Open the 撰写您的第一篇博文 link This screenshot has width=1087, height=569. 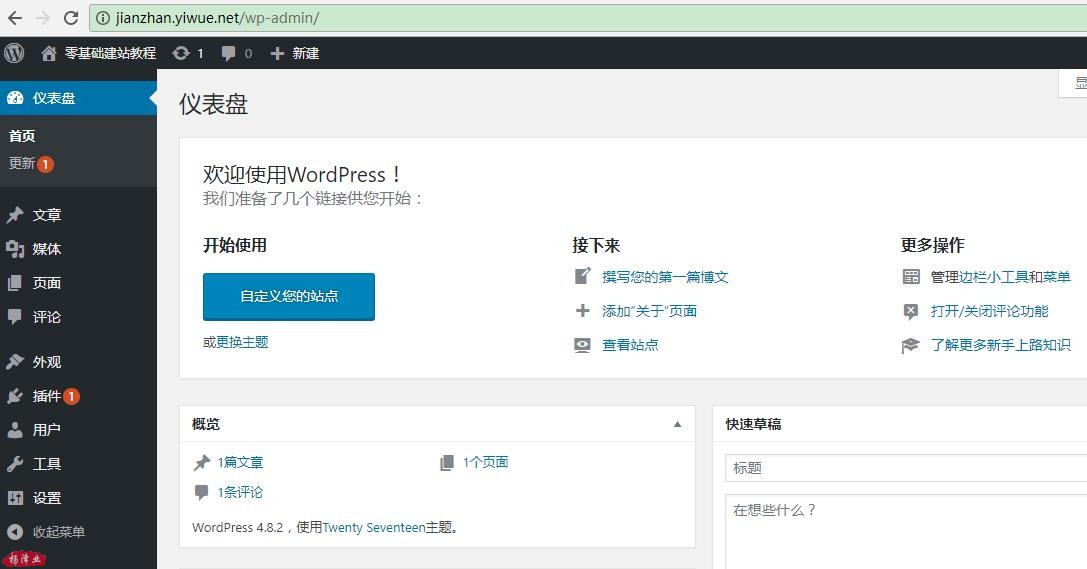pos(666,277)
